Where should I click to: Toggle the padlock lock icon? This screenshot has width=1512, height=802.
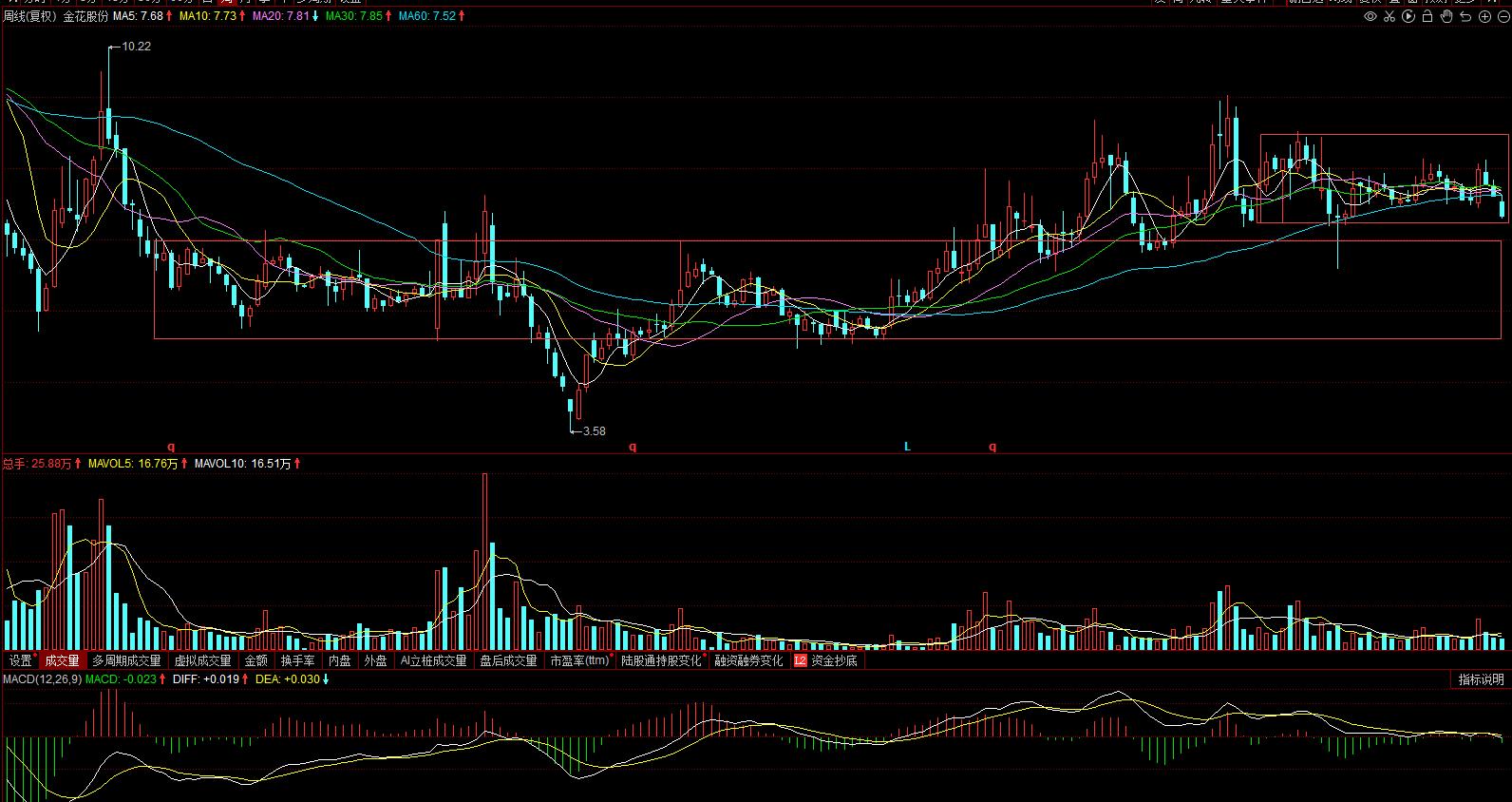click(1427, 16)
